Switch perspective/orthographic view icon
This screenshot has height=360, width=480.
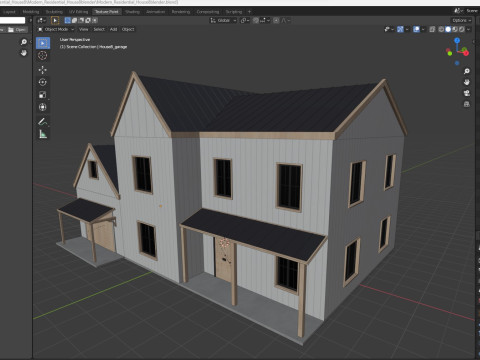point(467,104)
